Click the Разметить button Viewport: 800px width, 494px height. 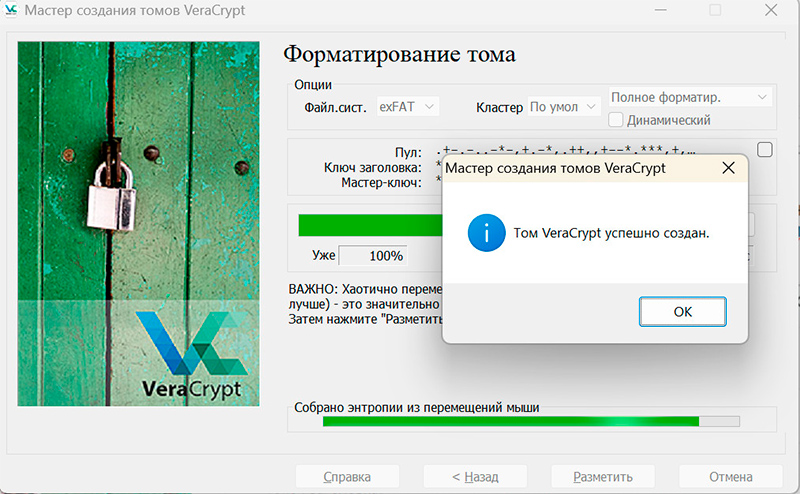pos(603,477)
